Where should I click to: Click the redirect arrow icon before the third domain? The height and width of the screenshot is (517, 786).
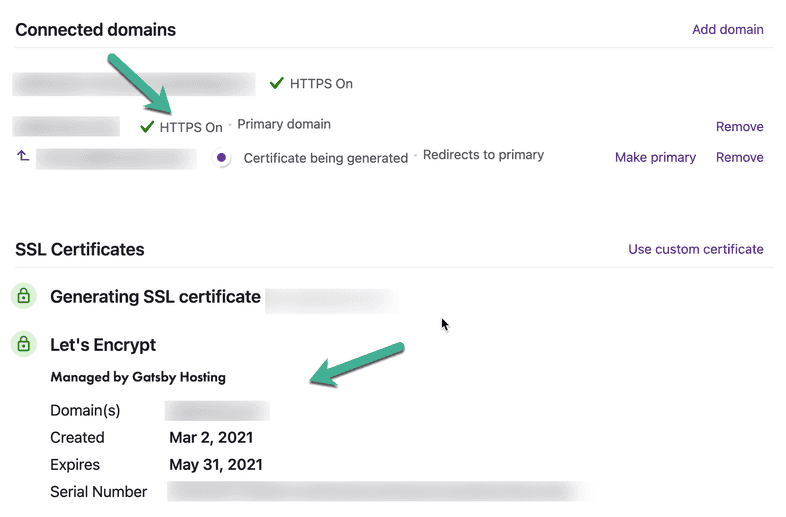tap(23, 157)
